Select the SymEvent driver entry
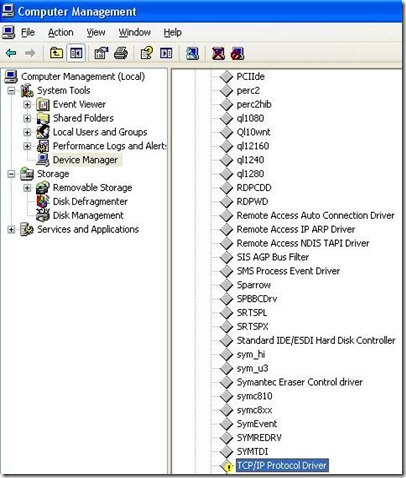The width and height of the screenshot is (406, 478). point(257,424)
